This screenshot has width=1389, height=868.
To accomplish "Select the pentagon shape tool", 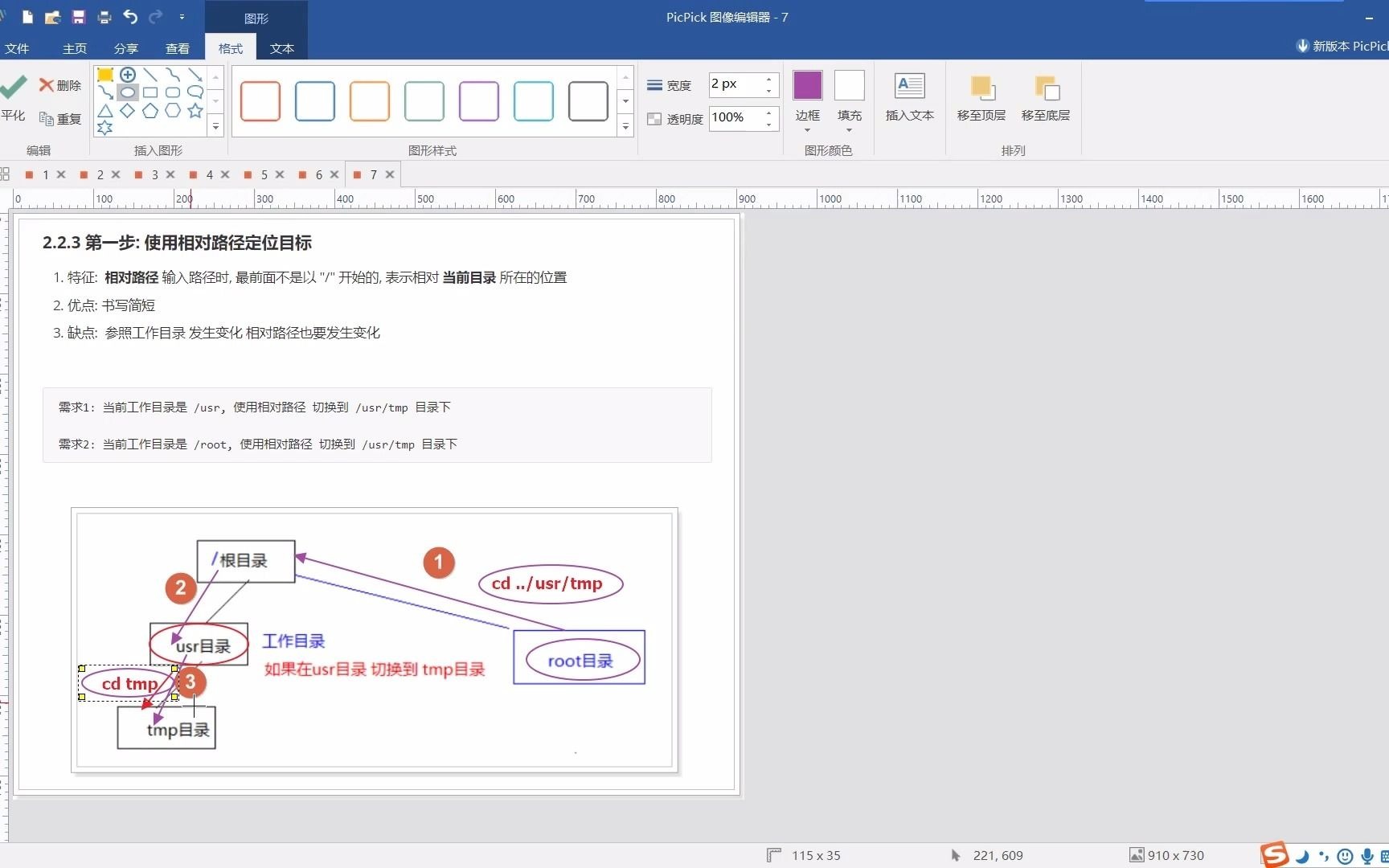I will (x=150, y=110).
